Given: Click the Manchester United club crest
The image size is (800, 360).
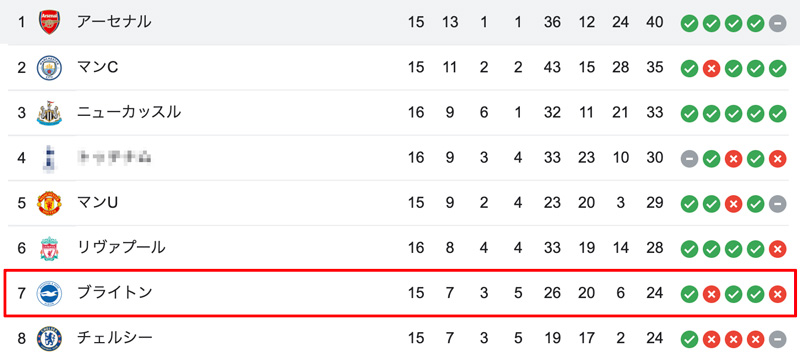Looking at the screenshot, I should 49,203.
